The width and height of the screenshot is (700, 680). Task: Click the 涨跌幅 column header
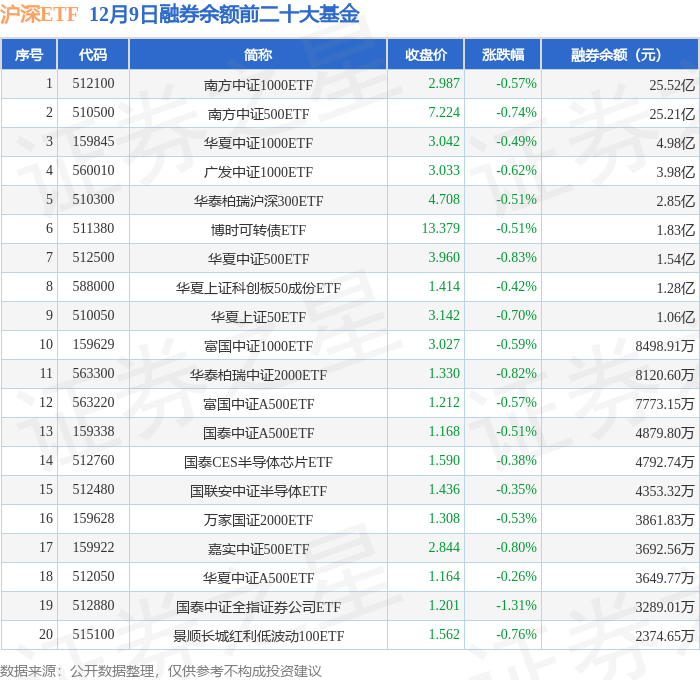[x=503, y=55]
